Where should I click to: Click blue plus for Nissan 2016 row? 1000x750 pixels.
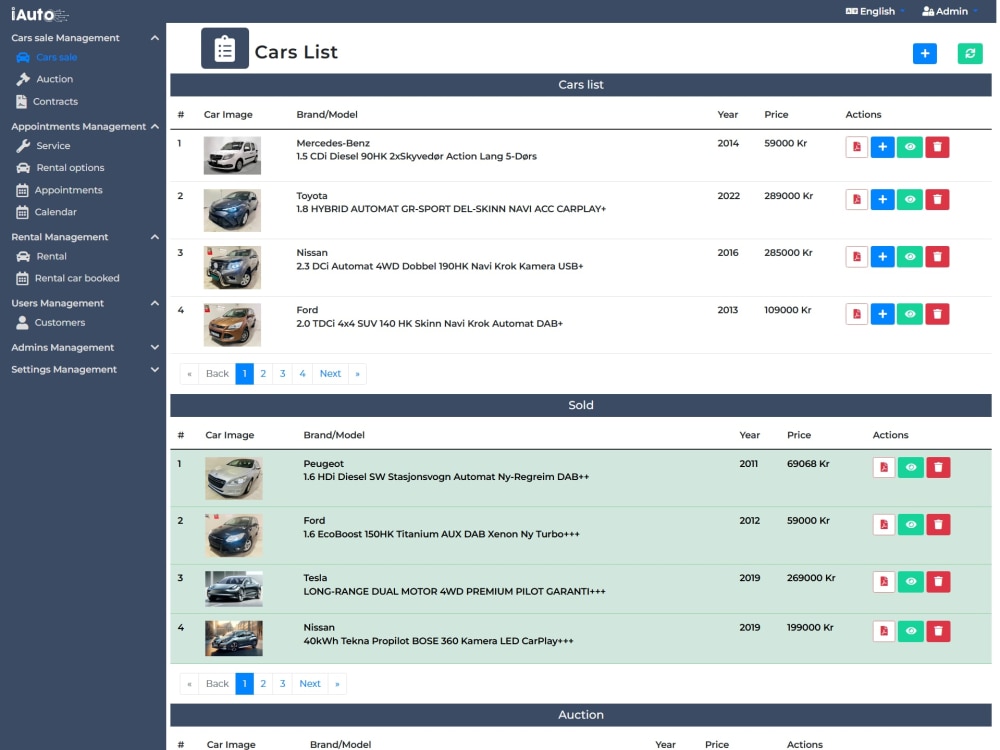[x=882, y=256]
